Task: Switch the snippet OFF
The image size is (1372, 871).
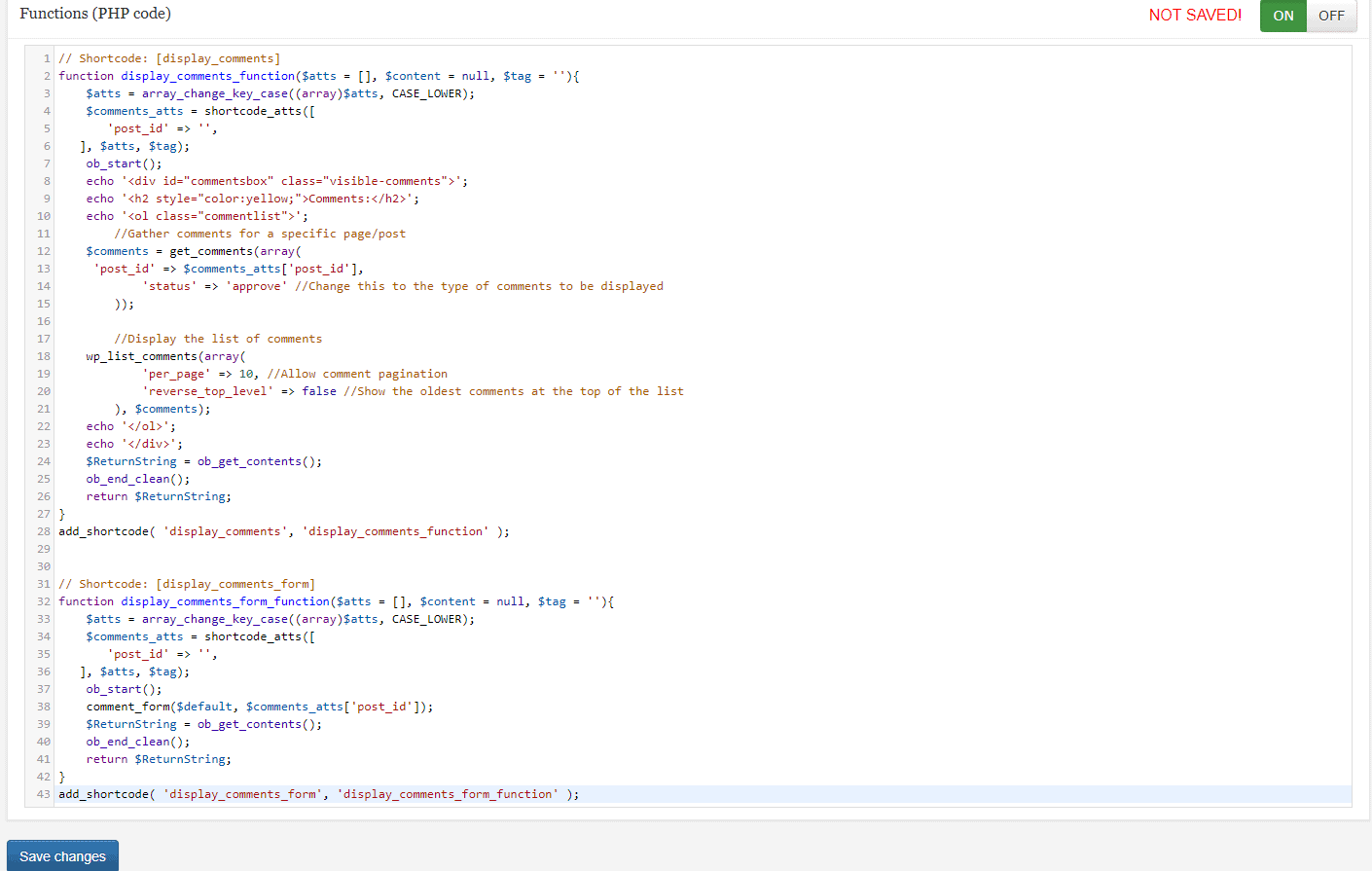Action: click(x=1331, y=16)
